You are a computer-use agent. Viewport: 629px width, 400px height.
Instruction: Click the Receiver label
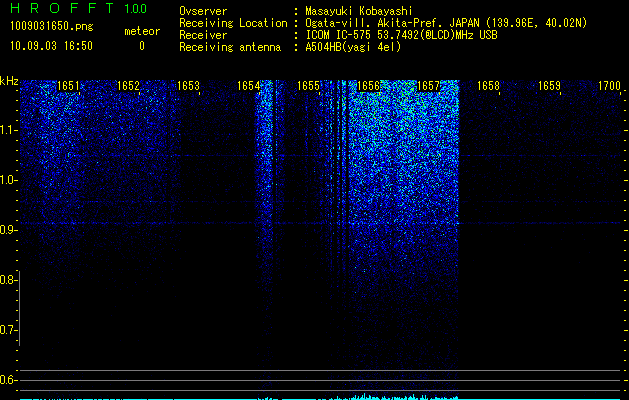point(203,35)
